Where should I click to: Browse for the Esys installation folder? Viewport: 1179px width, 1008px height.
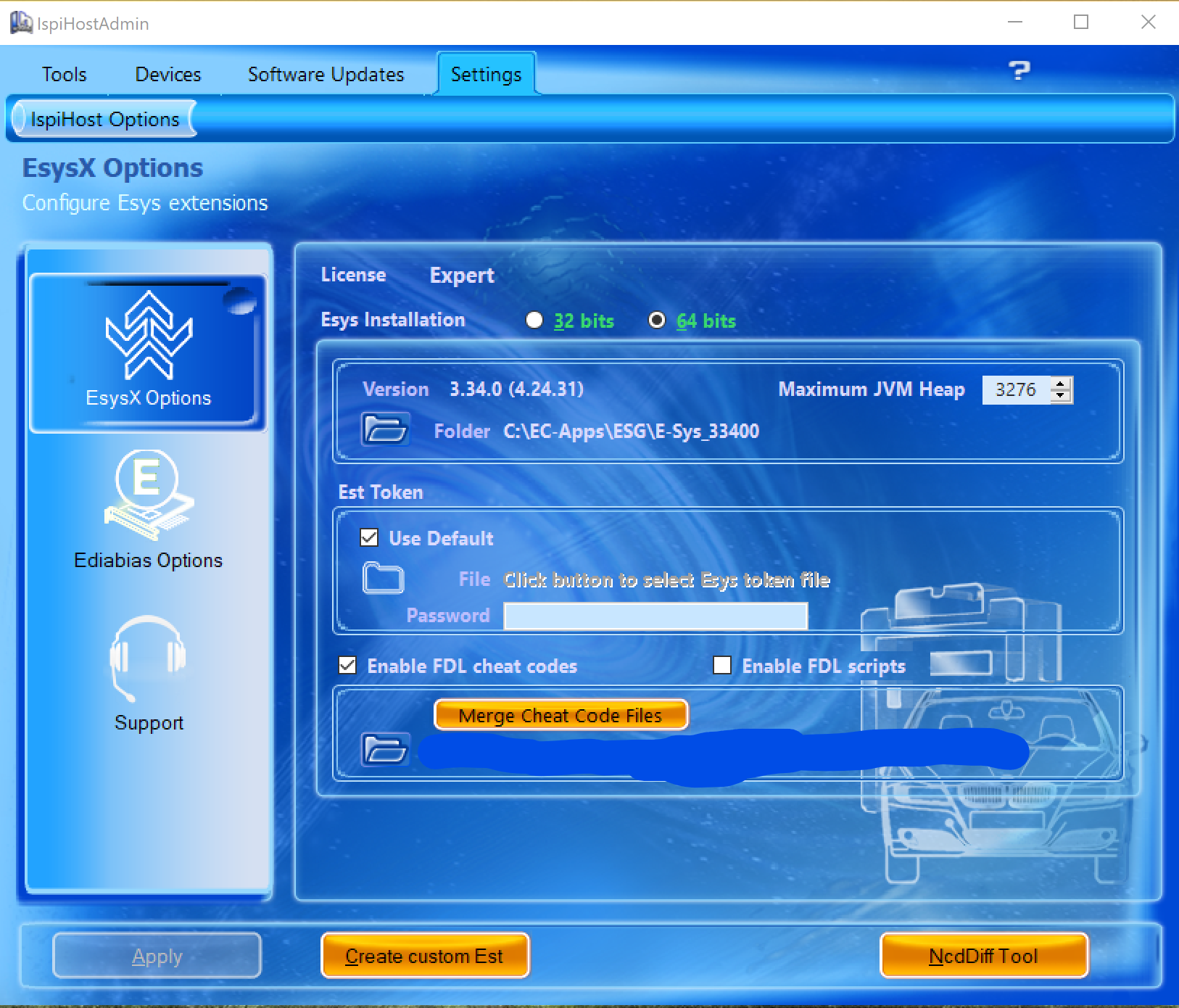(385, 429)
